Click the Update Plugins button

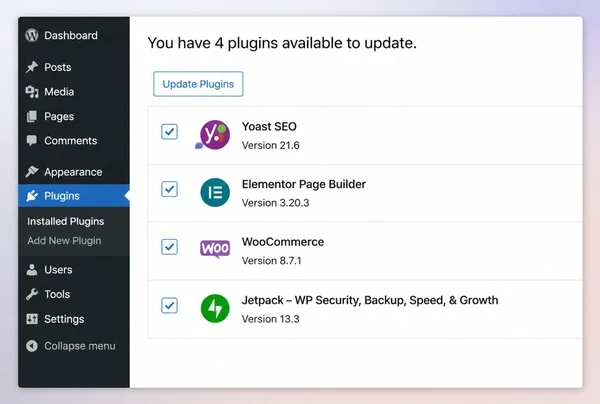[198, 84]
